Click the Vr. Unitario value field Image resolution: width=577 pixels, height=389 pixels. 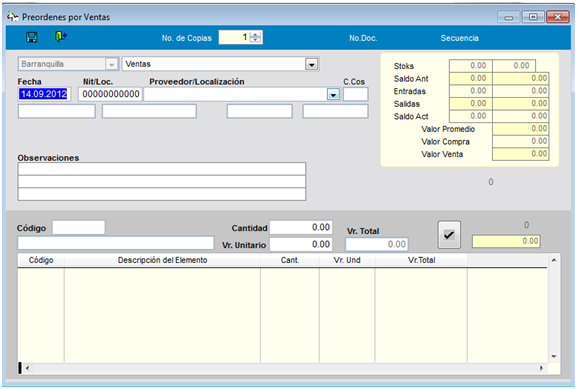click(x=301, y=244)
